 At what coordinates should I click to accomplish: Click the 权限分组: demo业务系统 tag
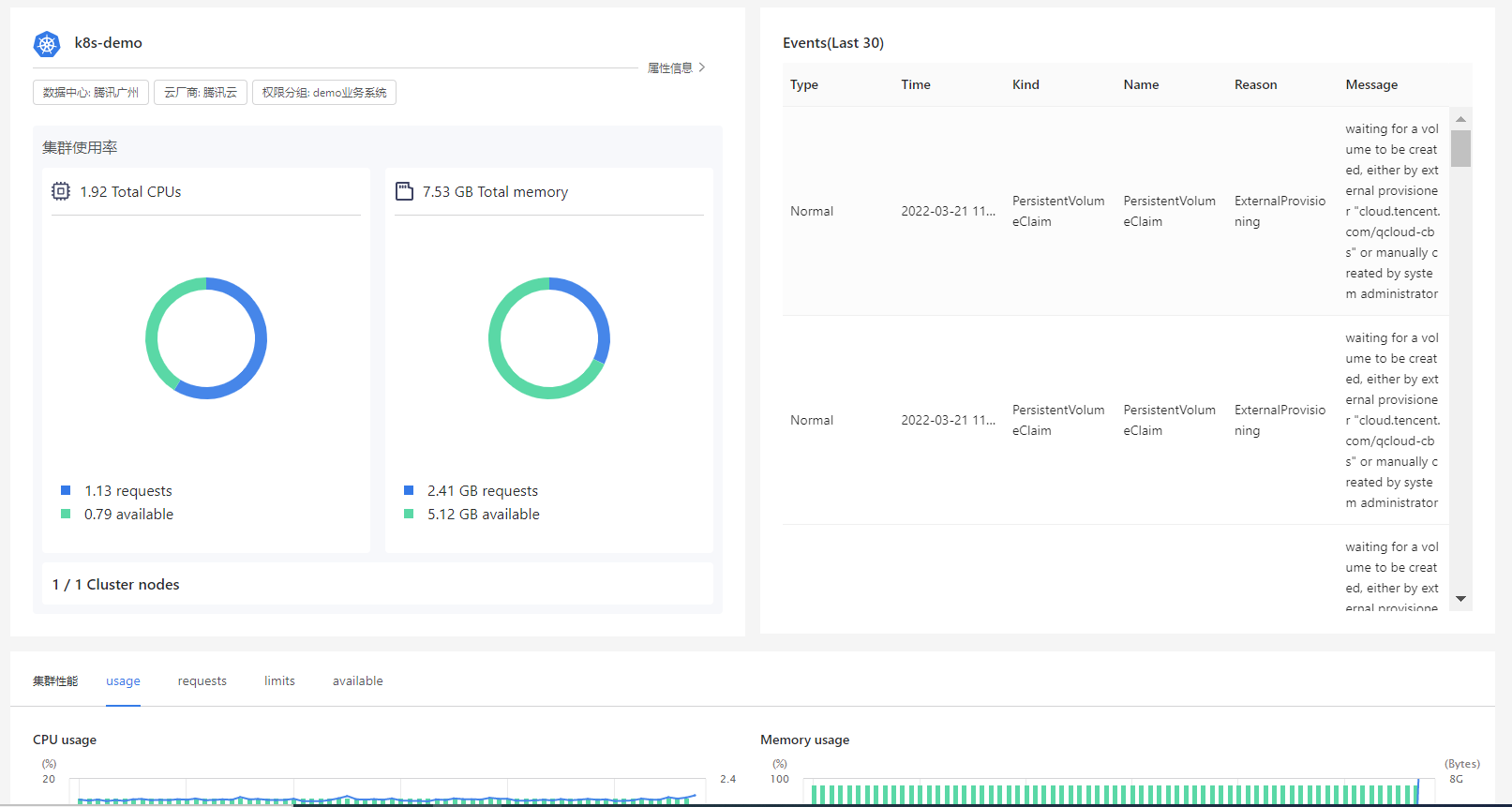point(324,92)
